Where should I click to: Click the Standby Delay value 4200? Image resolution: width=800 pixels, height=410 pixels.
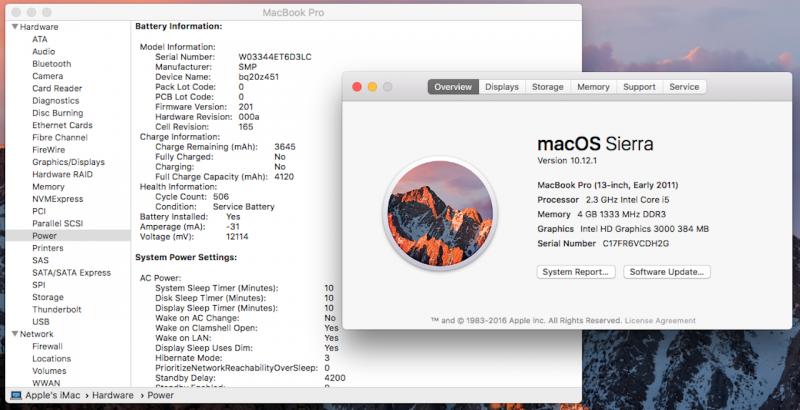coord(335,378)
